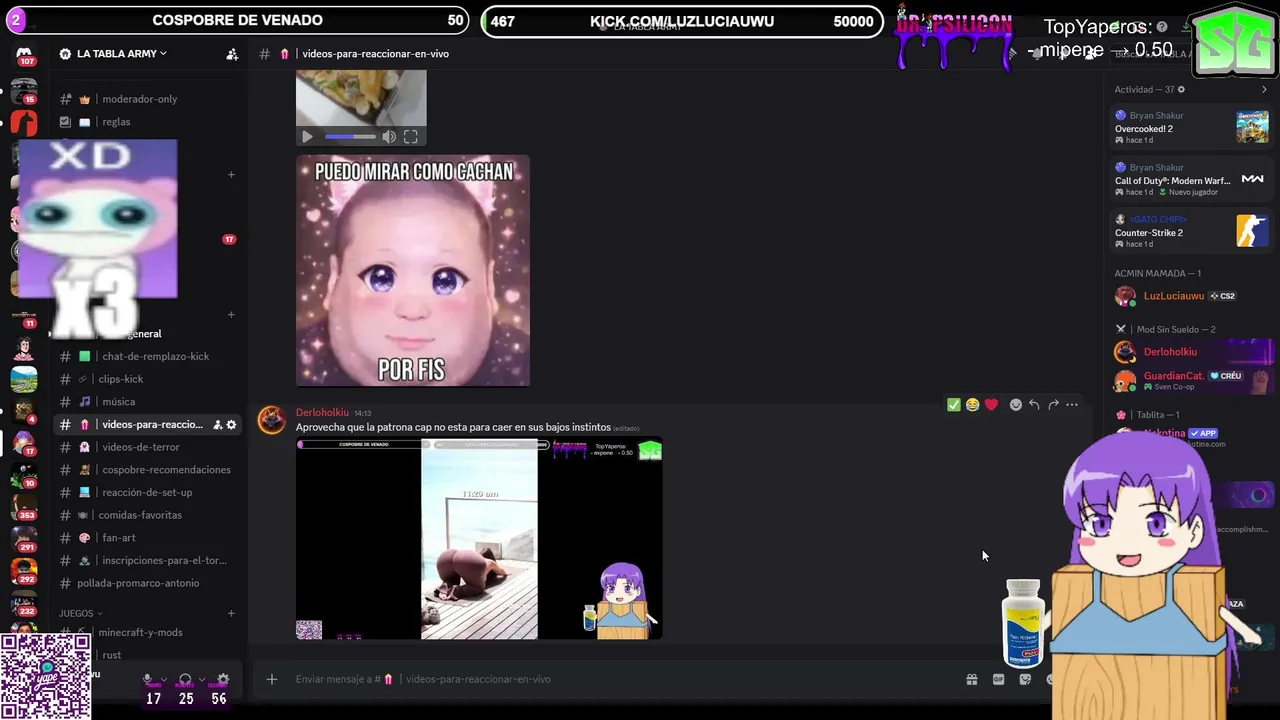Open Derloholkiu's attached screenshot image

coord(479,539)
